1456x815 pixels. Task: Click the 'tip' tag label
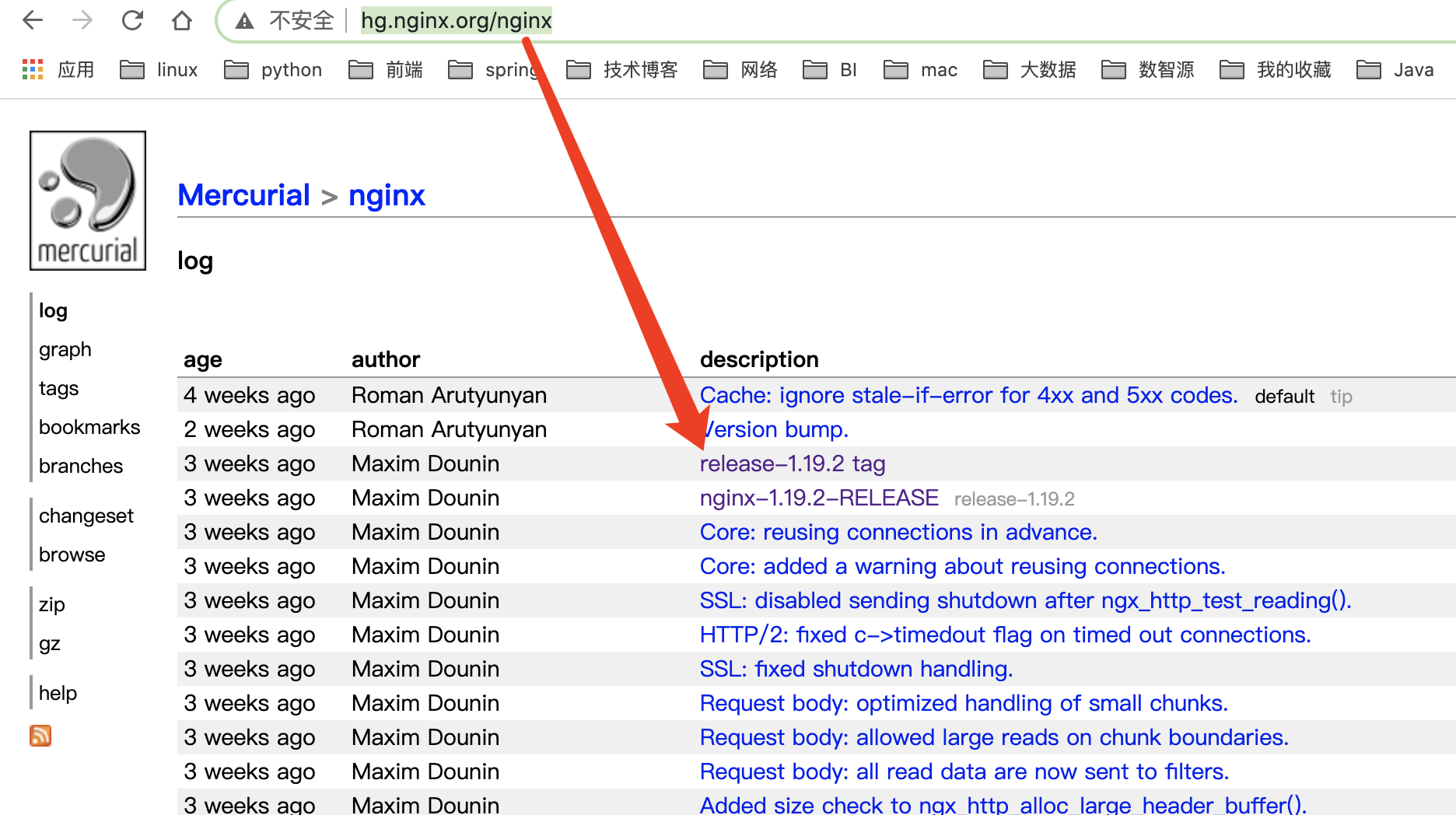point(1341,397)
